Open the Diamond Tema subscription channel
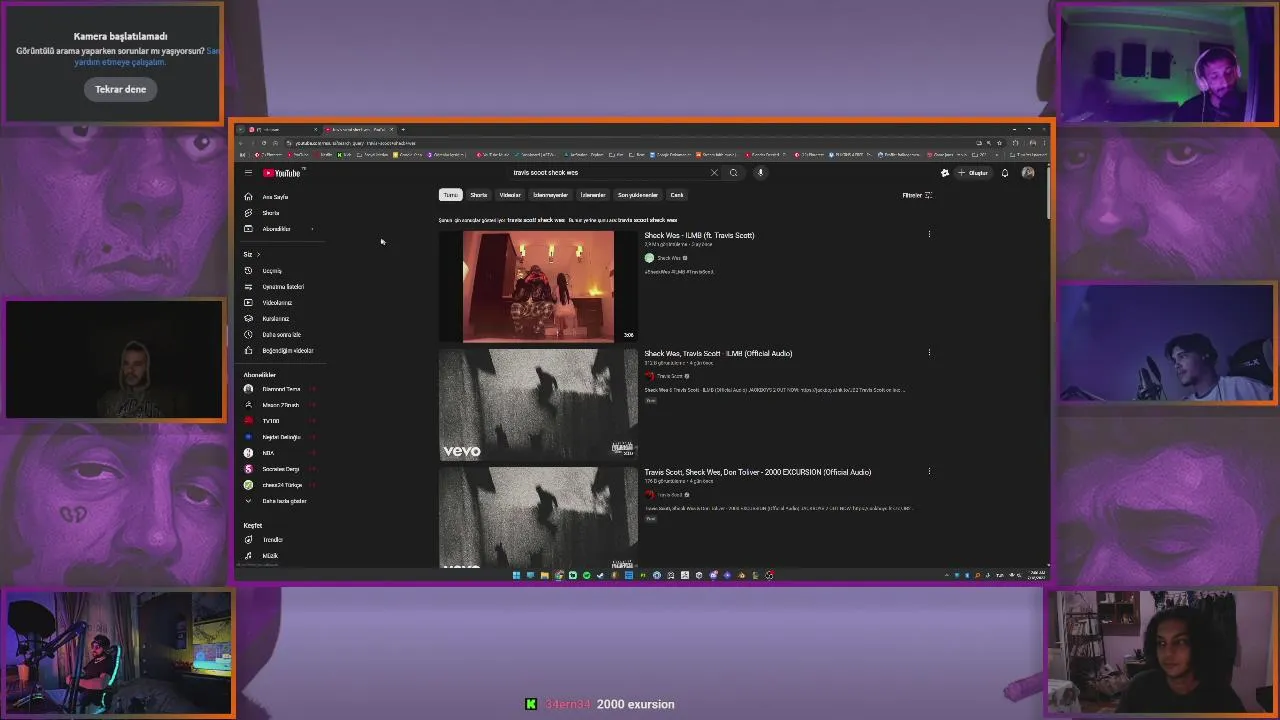1280x720 pixels. (281, 389)
